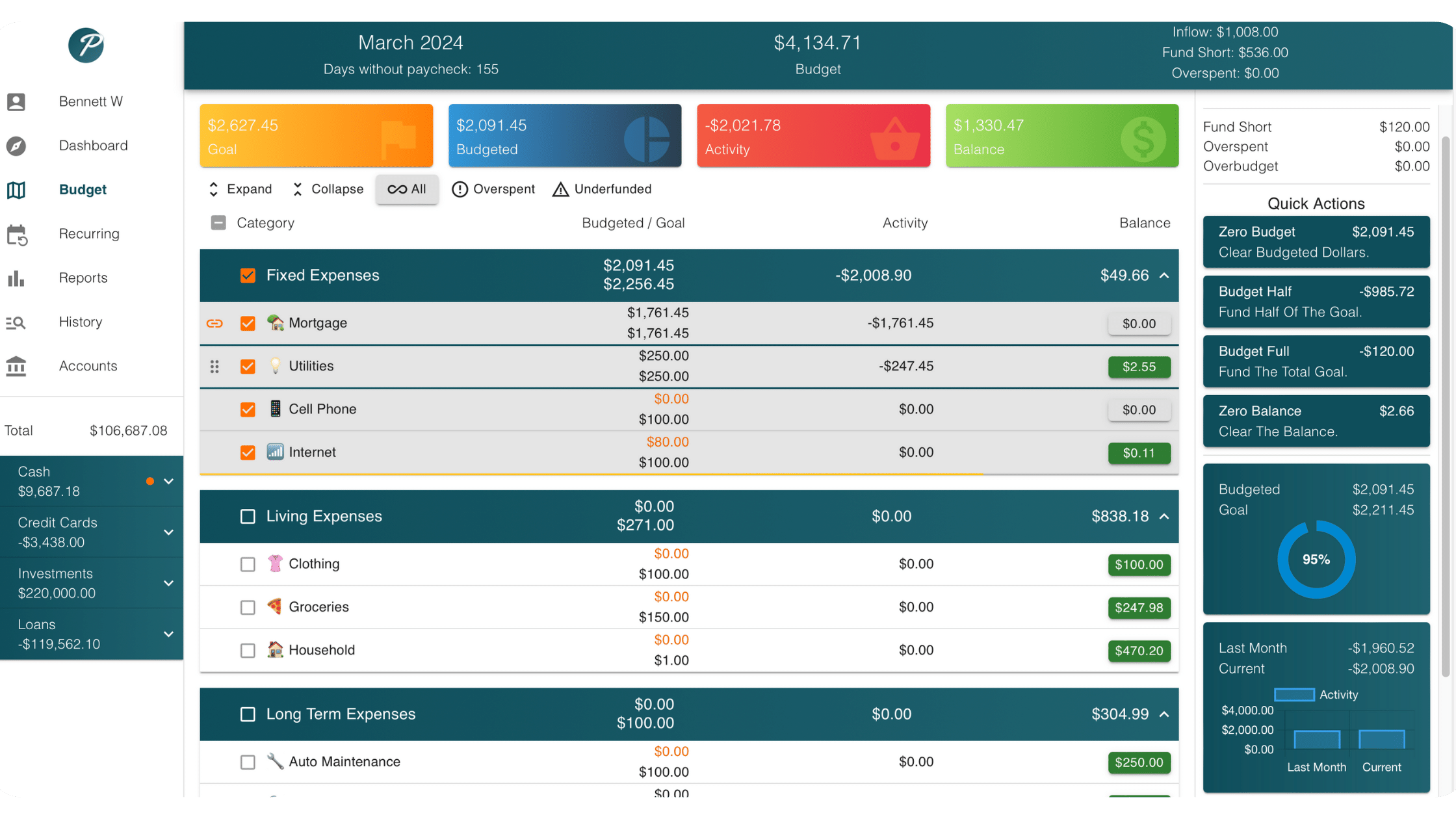The height and width of the screenshot is (819, 1456).
Task: Uncheck the Utilities category checkbox
Action: [248, 366]
